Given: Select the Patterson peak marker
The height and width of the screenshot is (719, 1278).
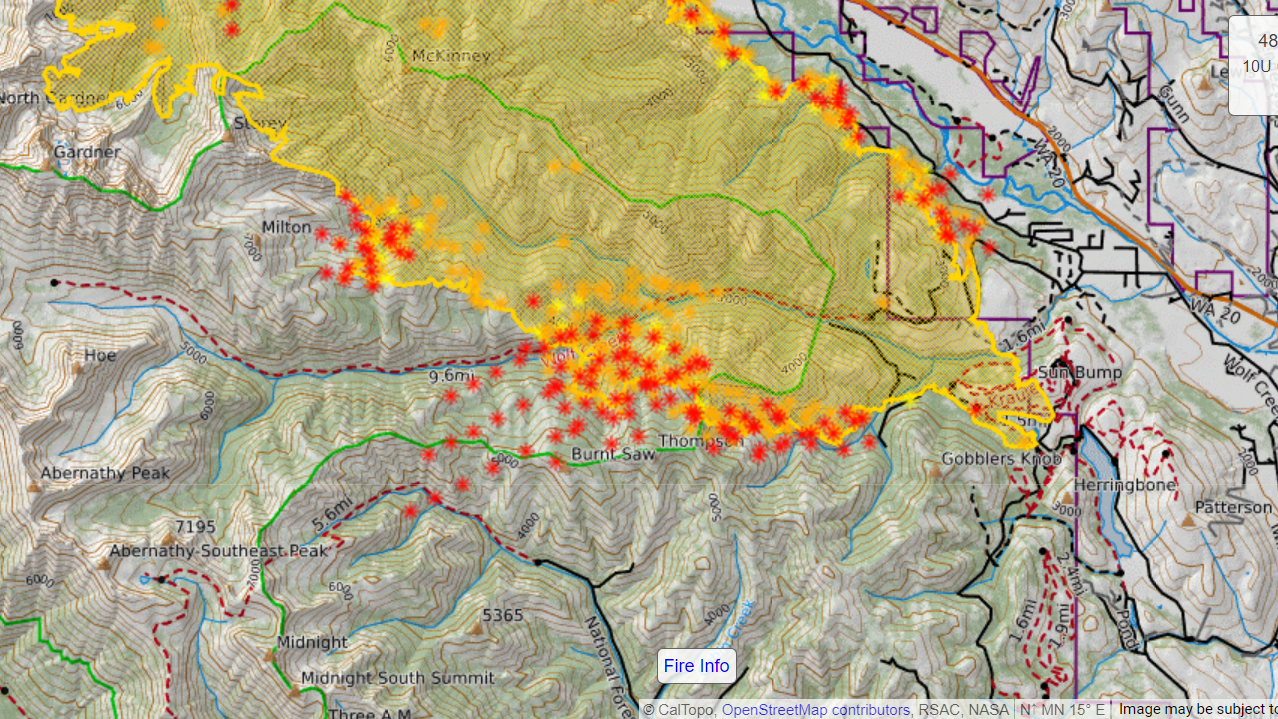Looking at the screenshot, I should pos(1188,520).
